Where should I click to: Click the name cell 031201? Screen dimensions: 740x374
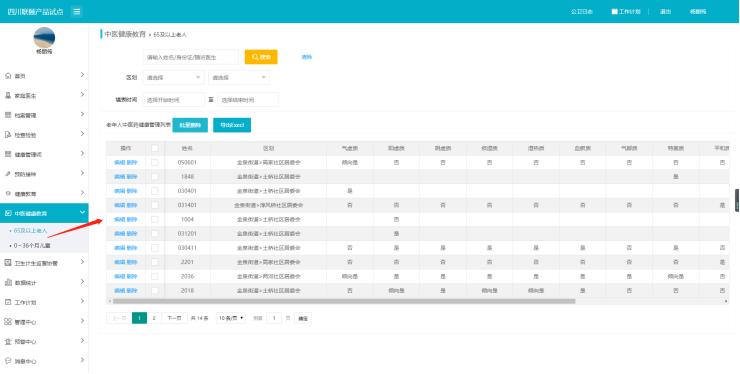pos(187,234)
